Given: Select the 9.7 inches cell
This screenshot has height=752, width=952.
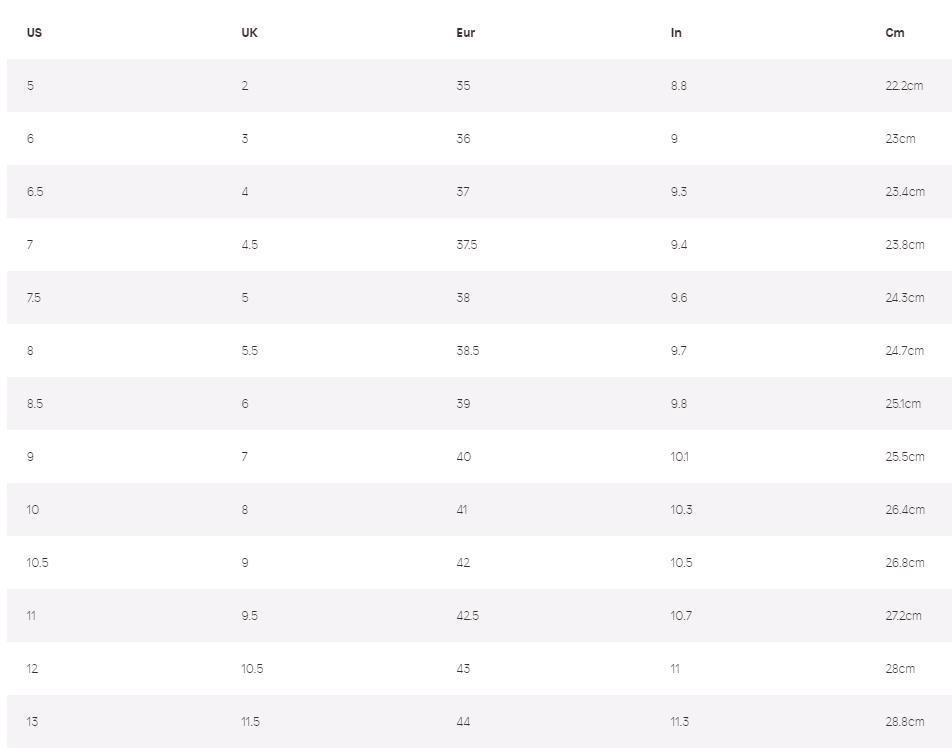Looking at the screenshot, I should click(679, 351).
